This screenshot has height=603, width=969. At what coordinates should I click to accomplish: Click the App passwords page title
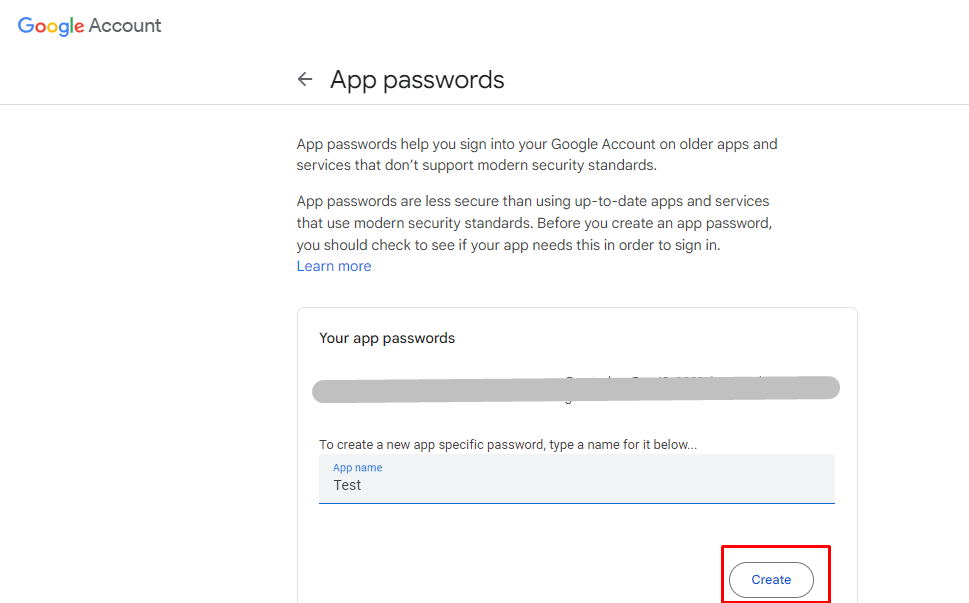(x=417, y=80)
